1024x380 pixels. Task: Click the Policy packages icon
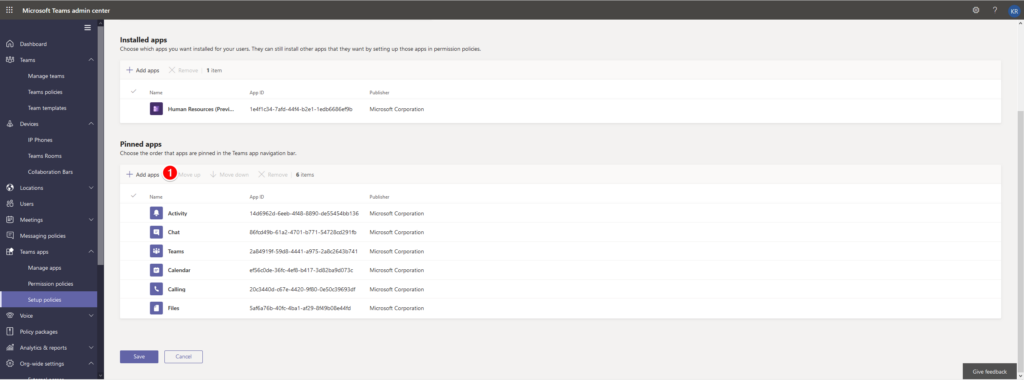tap(10, 332)
